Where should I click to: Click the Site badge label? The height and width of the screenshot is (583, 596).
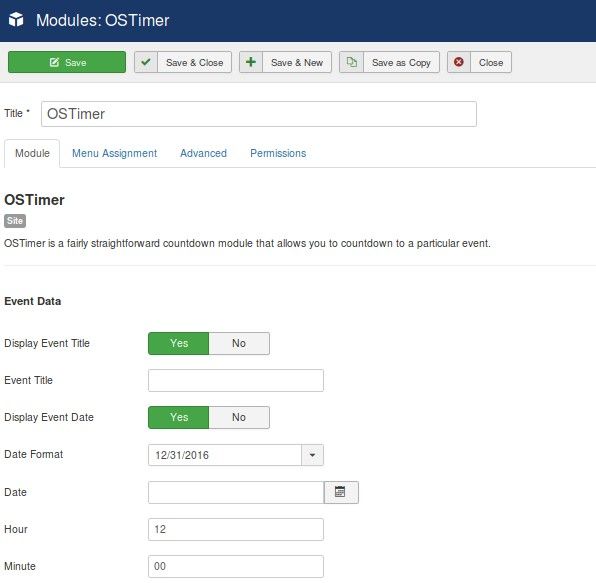[15, 221]
